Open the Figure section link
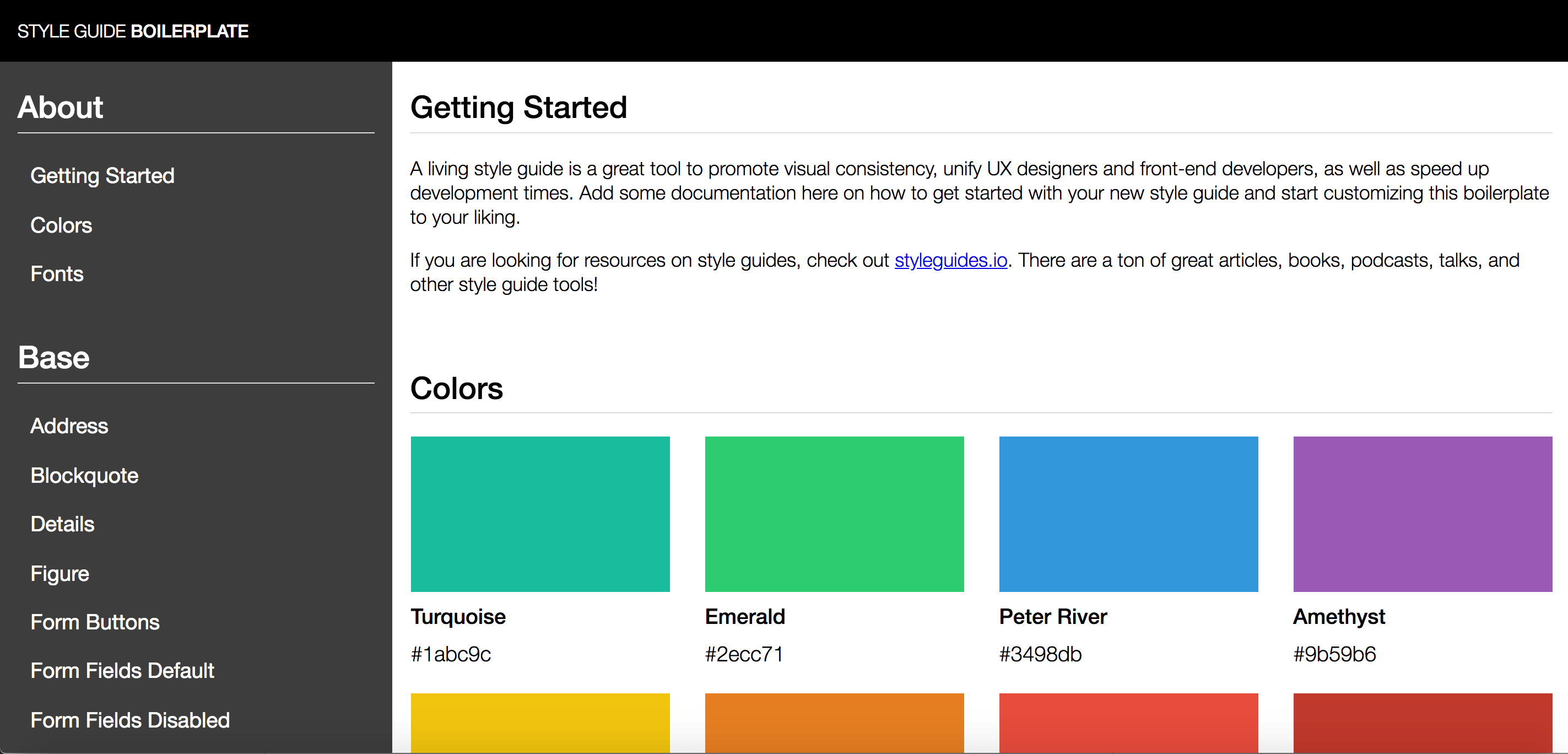The height and width of the screenshot is (754, 1568). 60,573
